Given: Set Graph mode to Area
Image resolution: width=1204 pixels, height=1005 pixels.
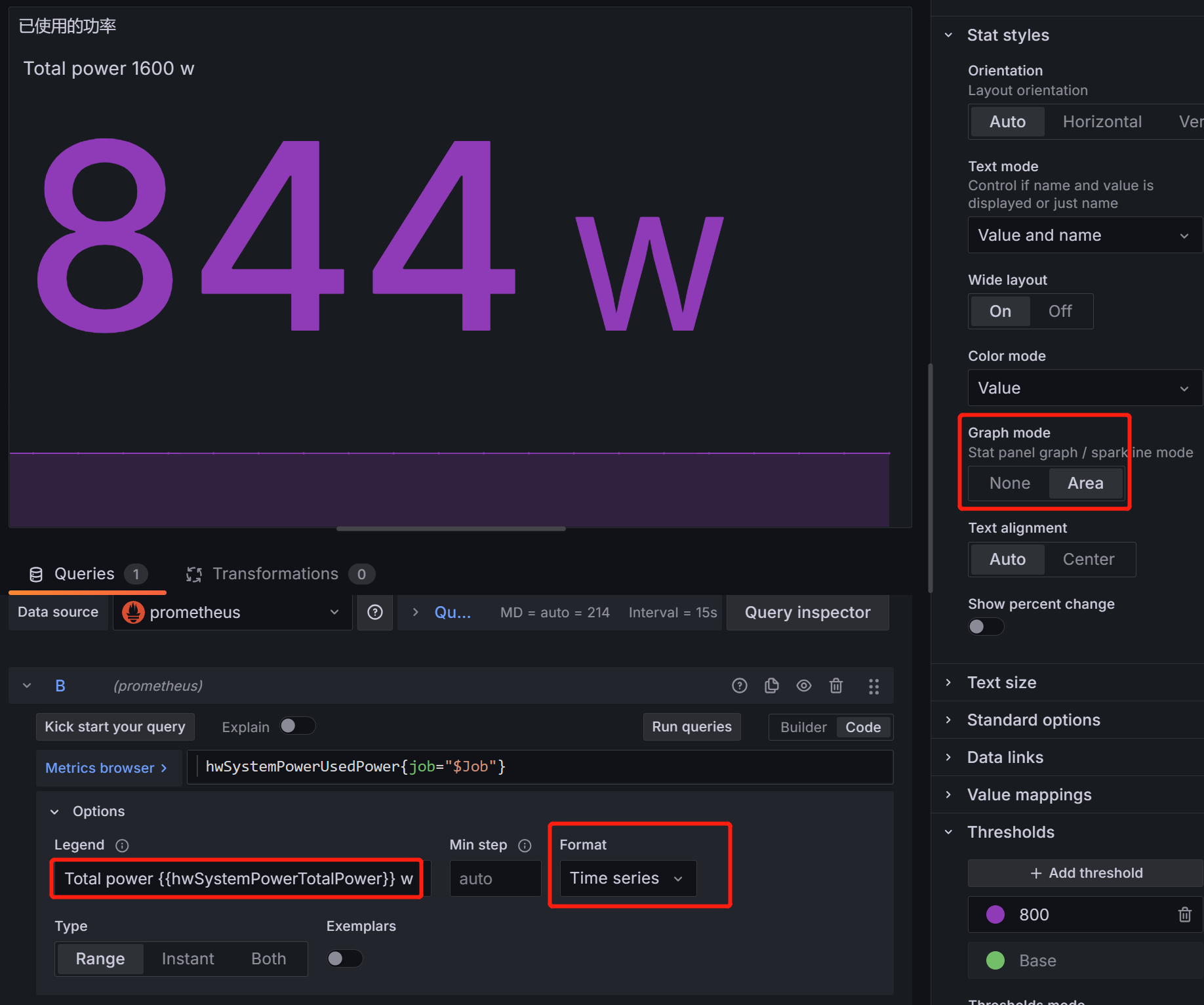Looking at the screenshot, I should 1086,483.
